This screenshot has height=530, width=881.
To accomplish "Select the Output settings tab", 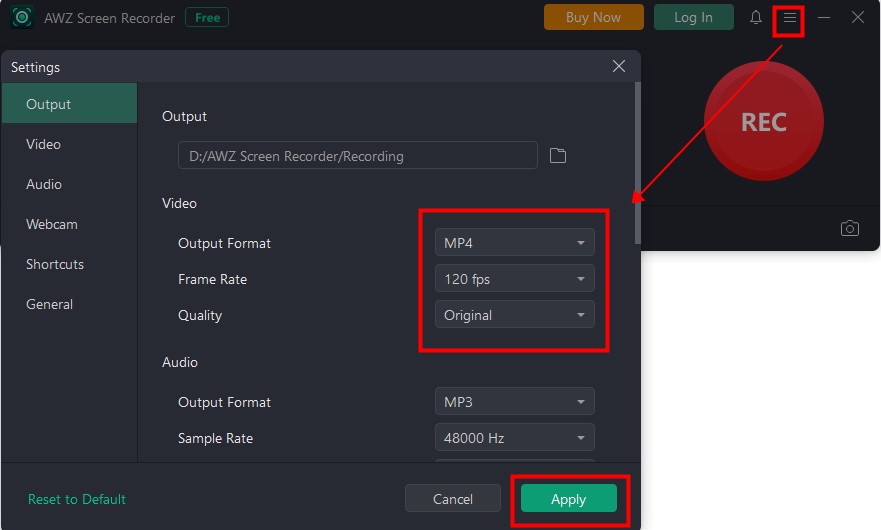I will point(69,104).
